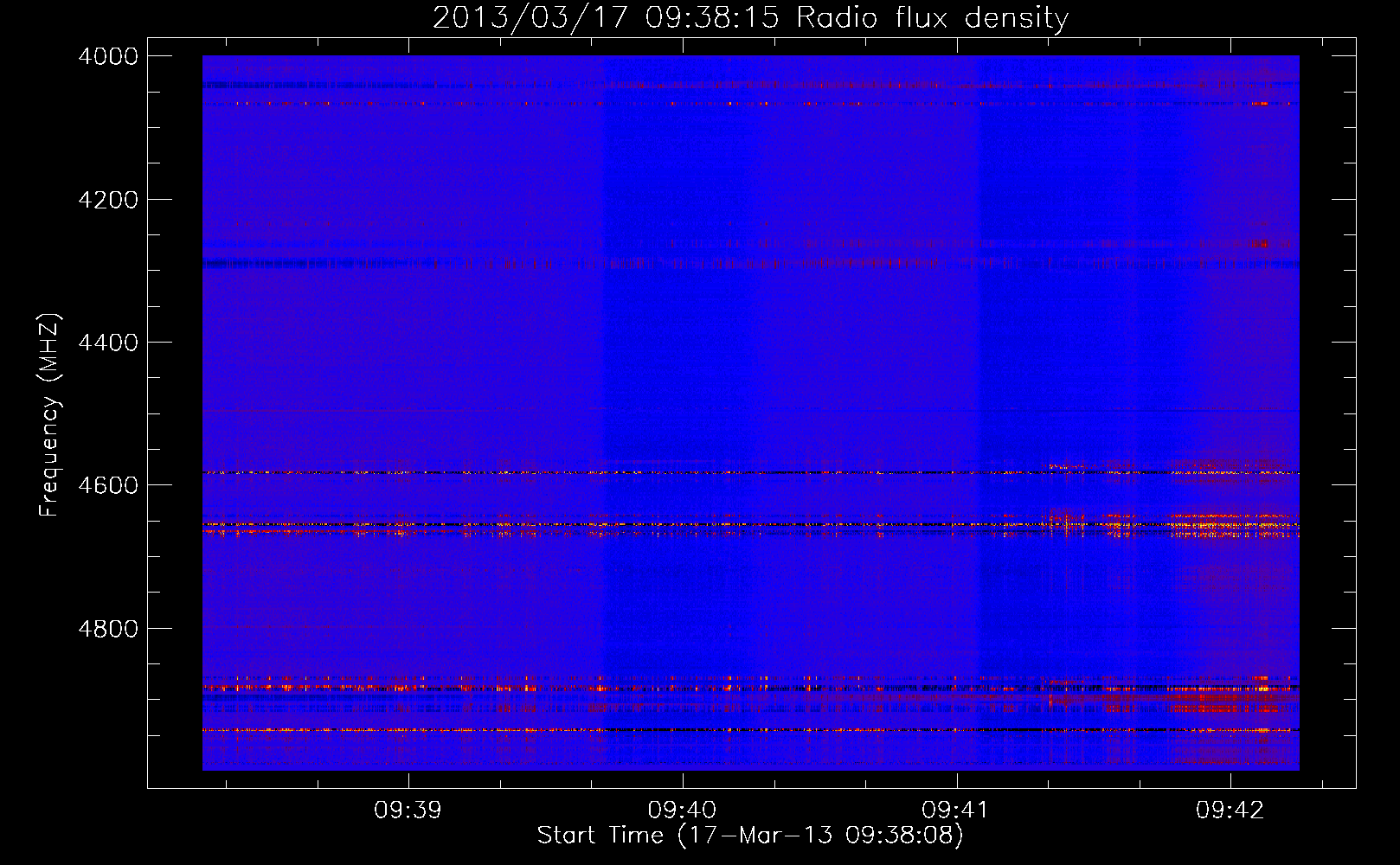
Task: Select the 4200 frequency axis label
Action: click(108, 200)
